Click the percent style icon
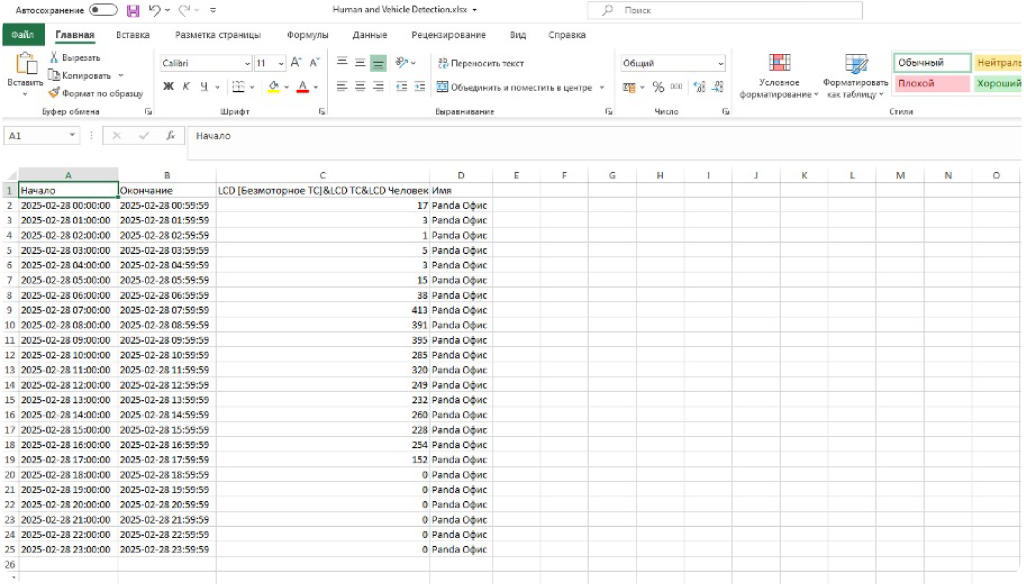 [658, 87]
